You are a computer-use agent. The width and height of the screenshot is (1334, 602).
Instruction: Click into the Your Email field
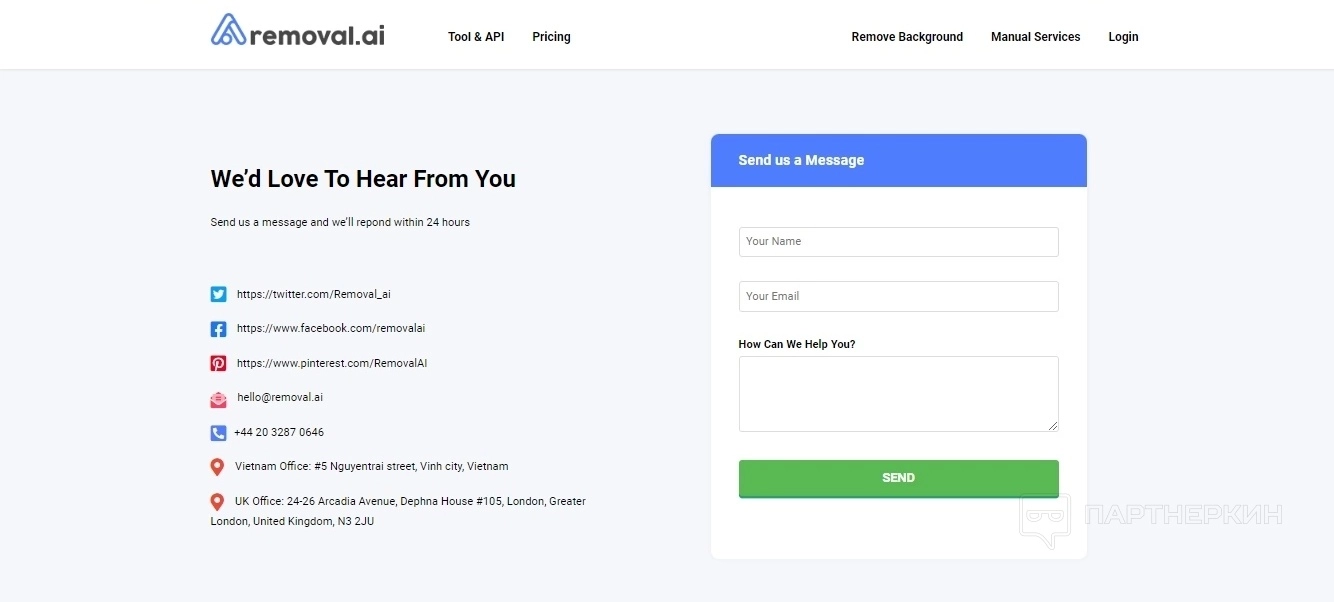tap(898, 296)
